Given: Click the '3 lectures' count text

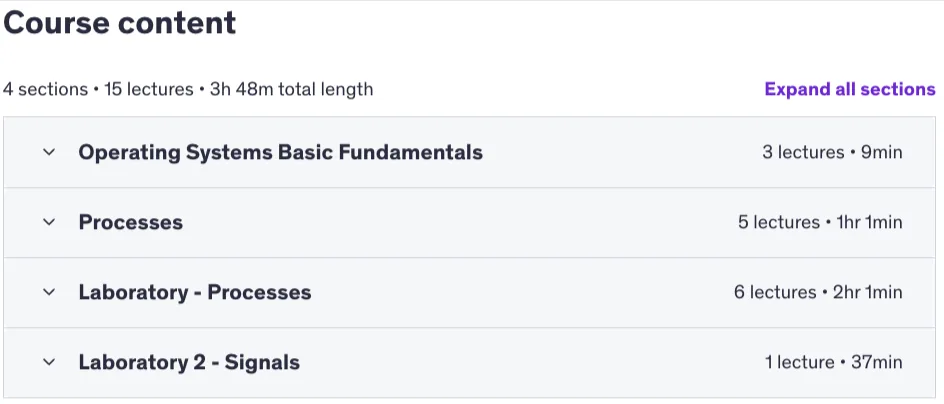Looking at the screenshot, I should click(803, 152).
